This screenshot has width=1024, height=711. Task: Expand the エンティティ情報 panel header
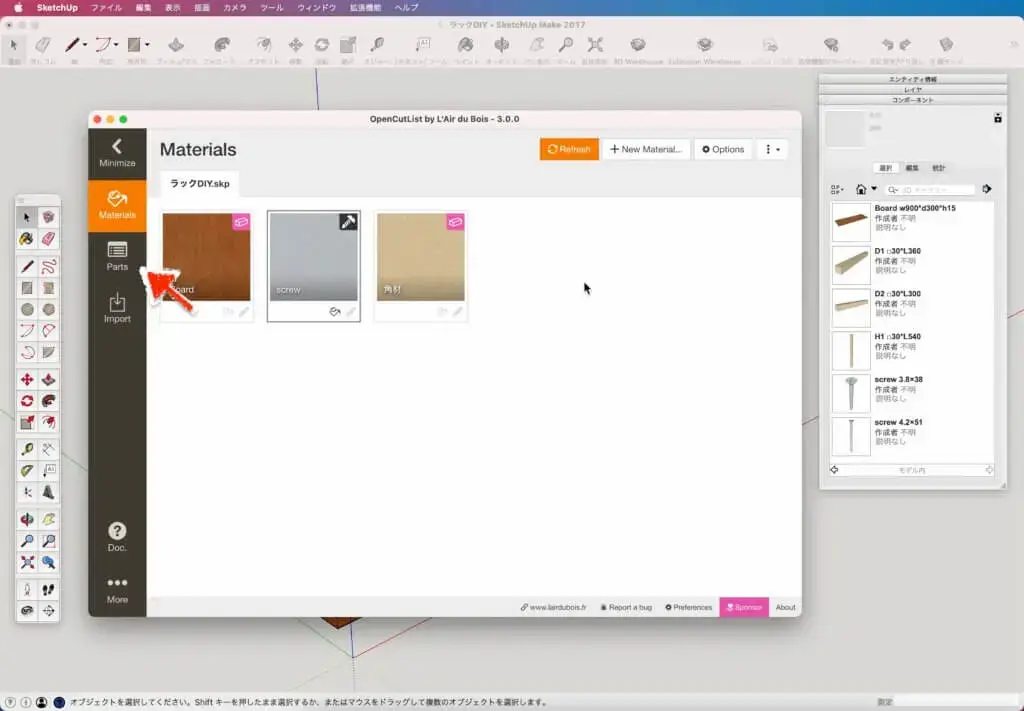[912, 79]
